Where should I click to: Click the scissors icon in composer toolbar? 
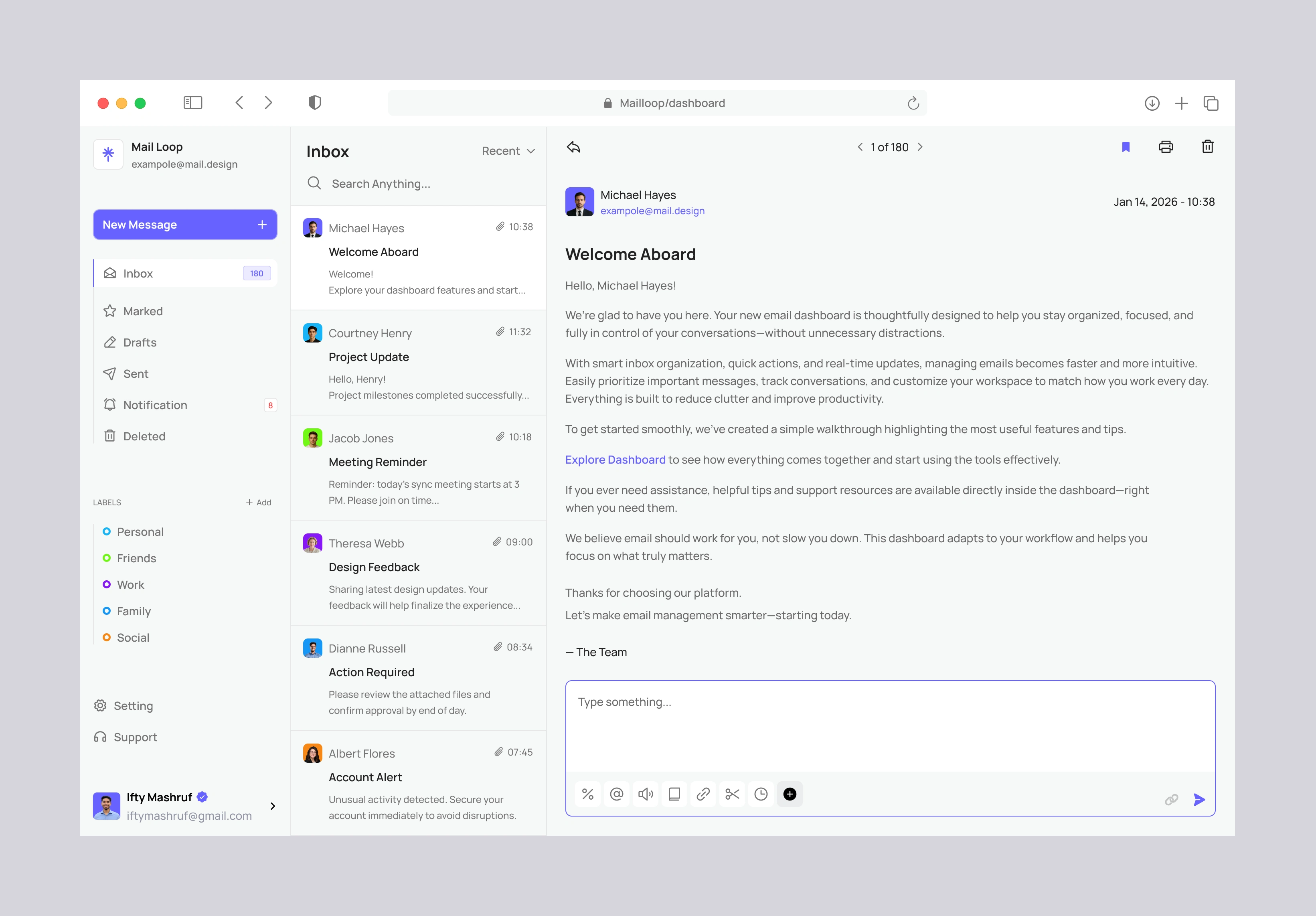(x=732, y=794)
